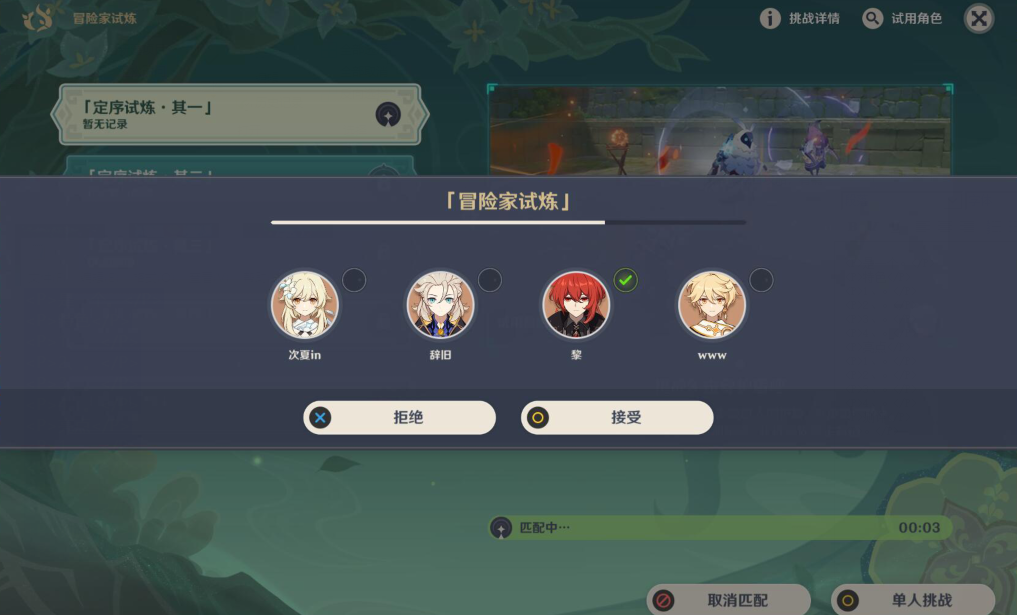Select 次夏in's player avatar
The width and height of the screenshot is (1017, 615).
pyautogui.click(x=305, y=305)
